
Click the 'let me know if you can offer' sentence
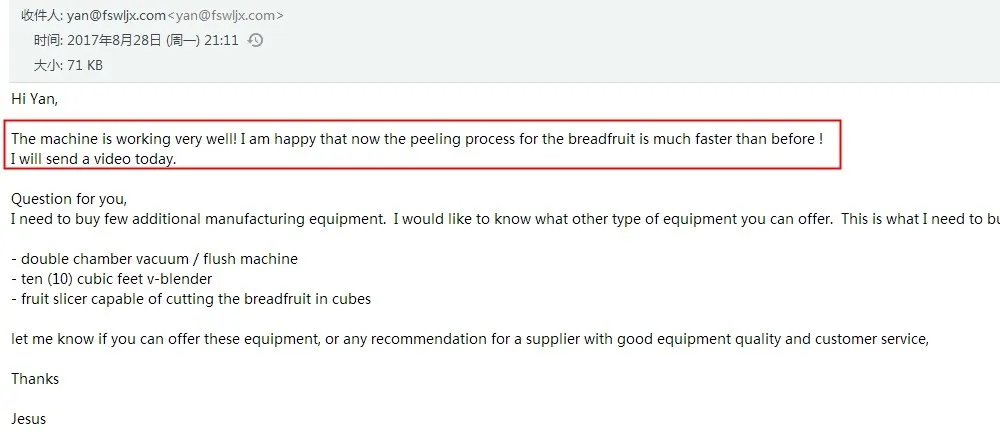coord(470,339)
